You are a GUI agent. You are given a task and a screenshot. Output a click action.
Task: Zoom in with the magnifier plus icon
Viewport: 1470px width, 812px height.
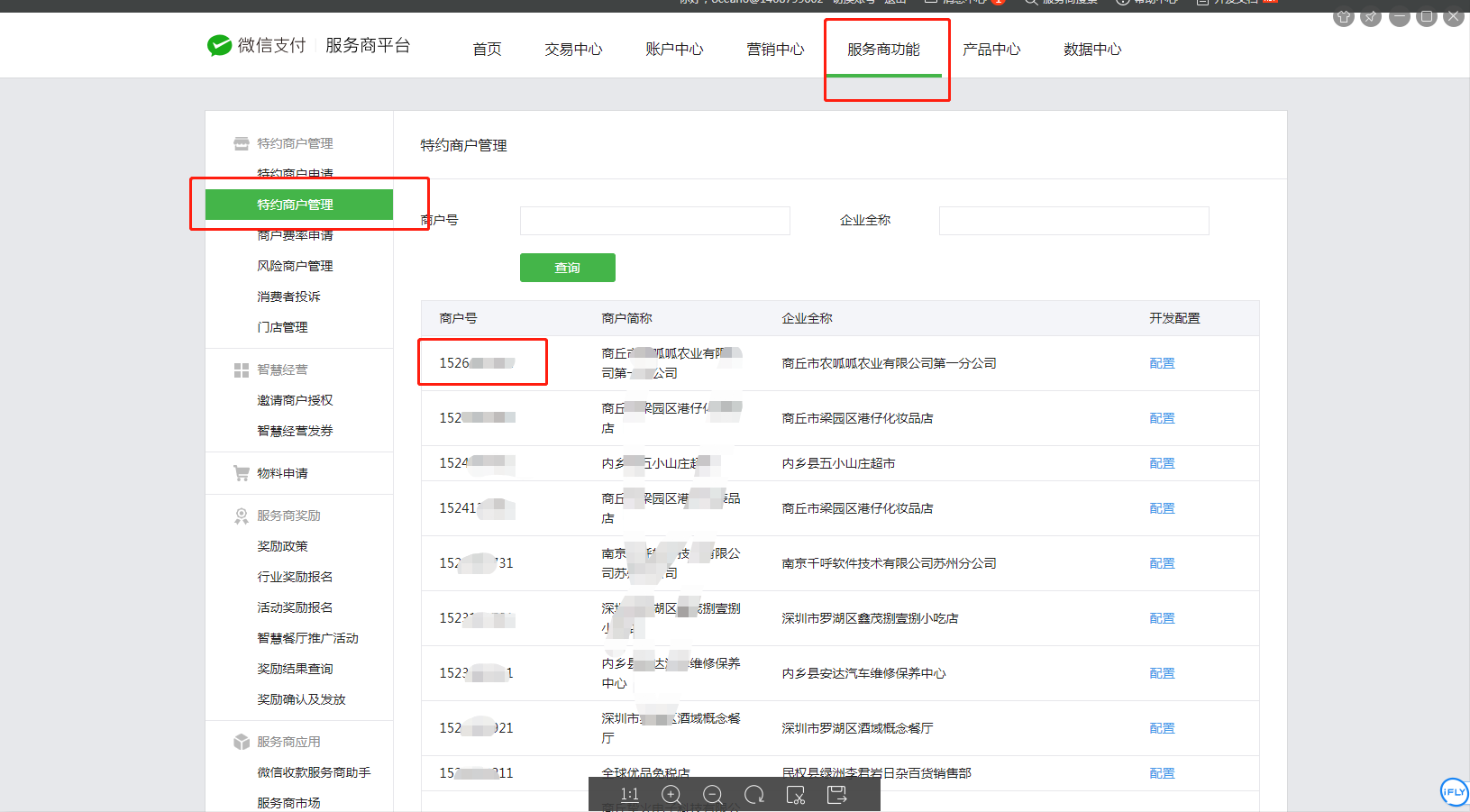[x=671, y=794]
